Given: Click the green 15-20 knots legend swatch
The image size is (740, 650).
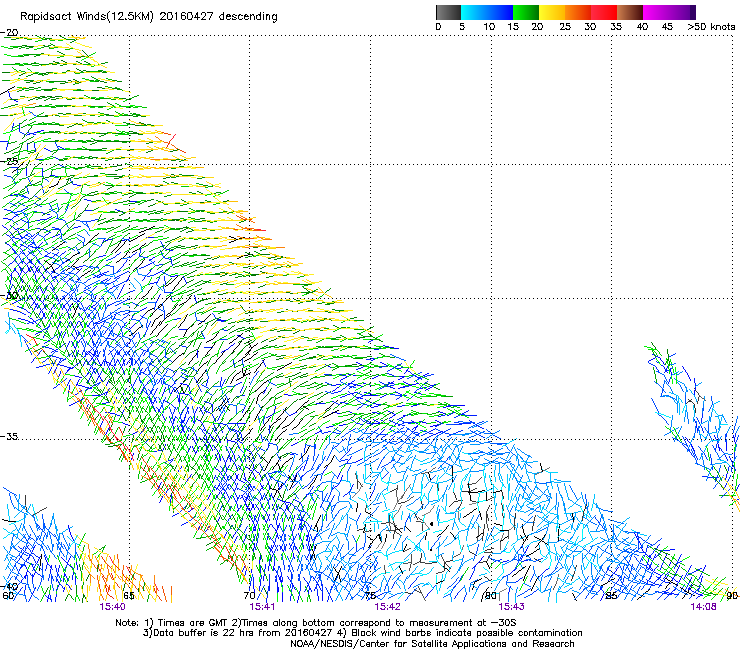Looking at the screenshot, I should click(x=526, y=12).
